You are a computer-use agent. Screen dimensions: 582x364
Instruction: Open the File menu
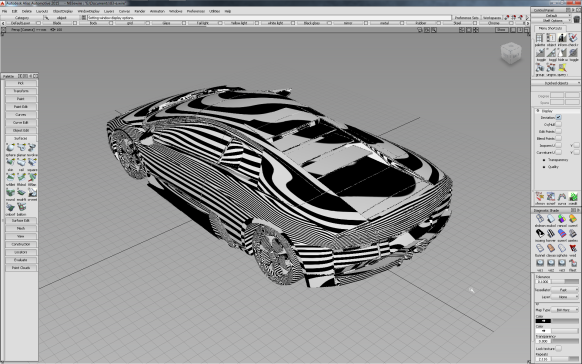click(x=4, y=12)
